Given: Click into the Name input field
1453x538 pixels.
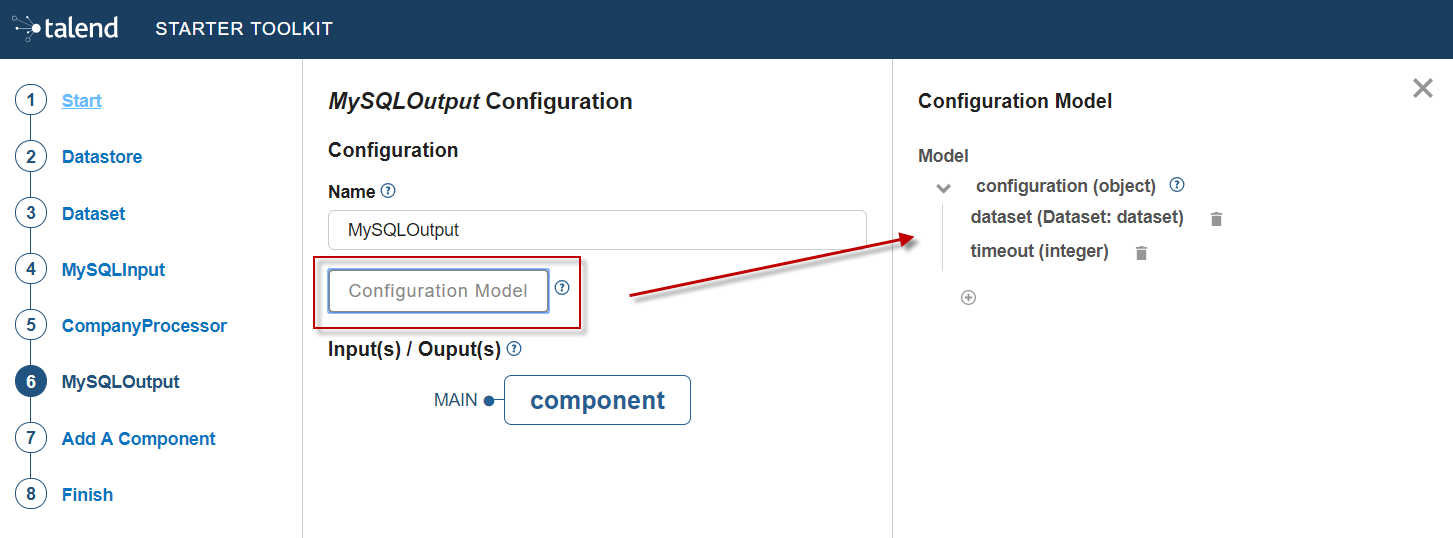Looking at the screenshot, I should pos(597,230).
